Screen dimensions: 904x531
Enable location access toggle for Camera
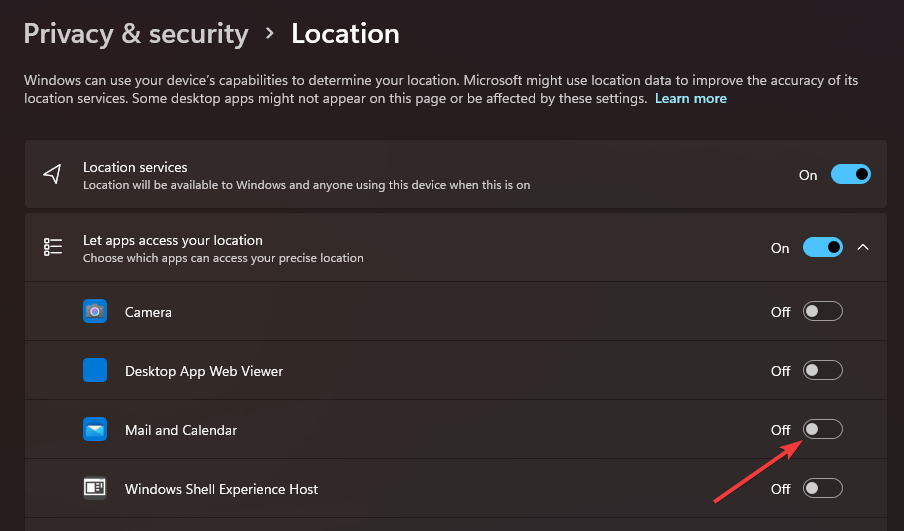[823, 312]
